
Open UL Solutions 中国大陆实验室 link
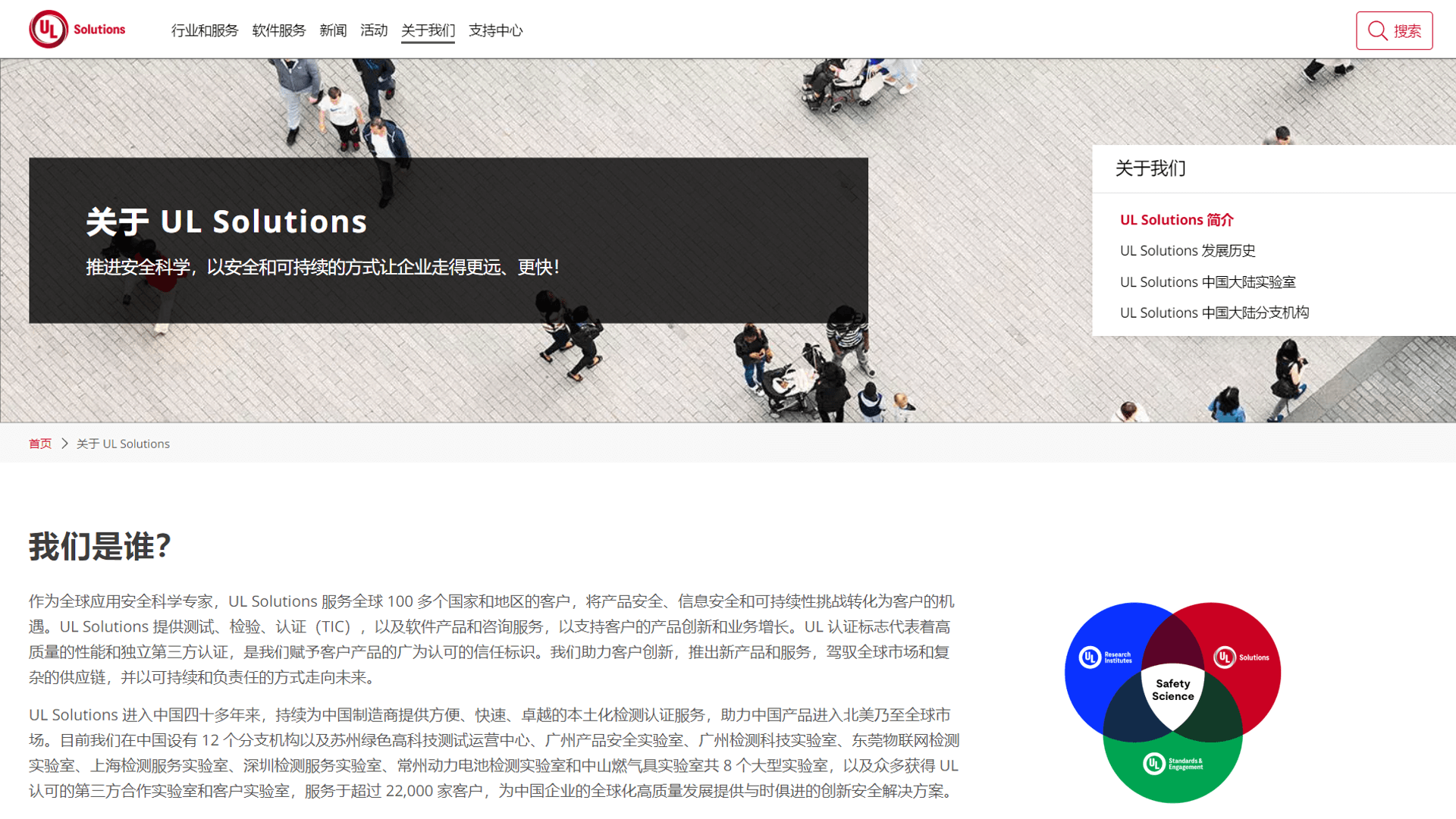(1207, 282)
